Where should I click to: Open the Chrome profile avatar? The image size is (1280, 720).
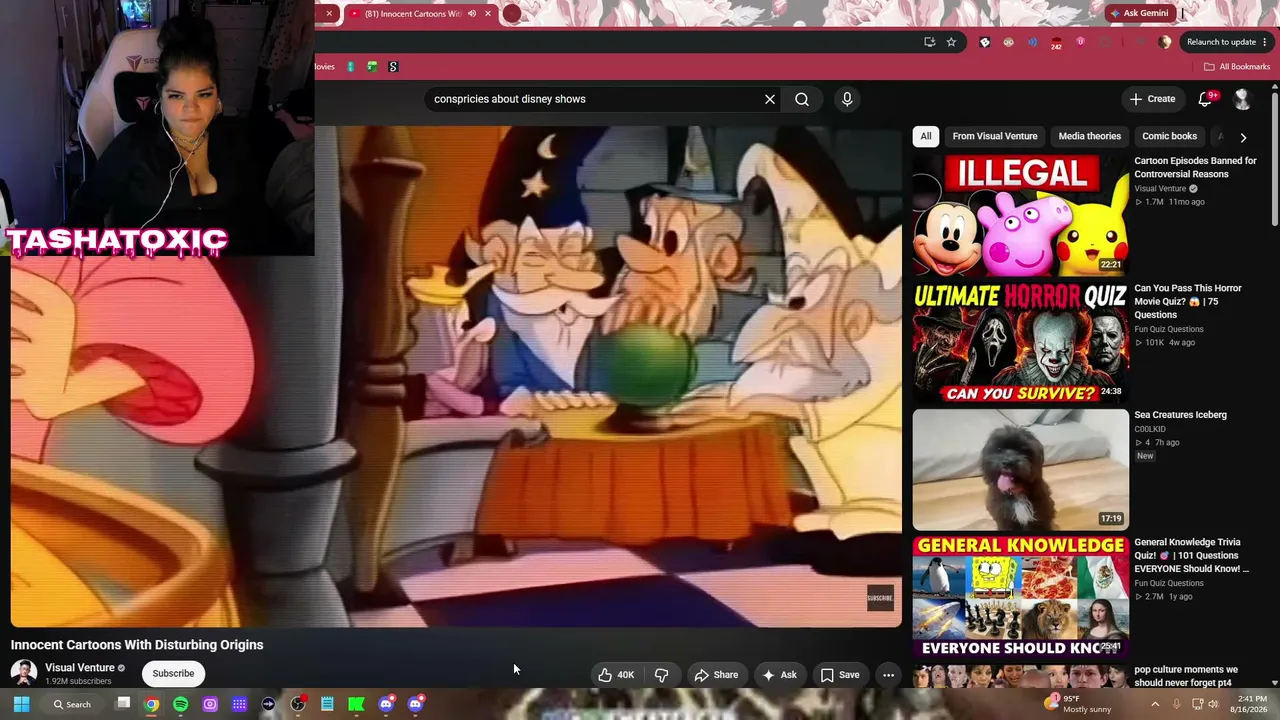pos(1164,42)
